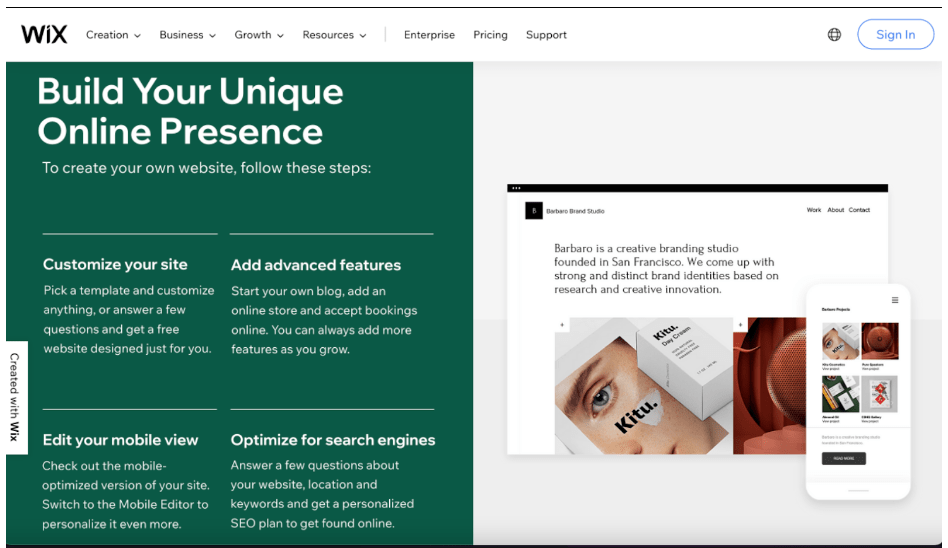Click the Created with Wix side tab

click(x=15, y=397)
